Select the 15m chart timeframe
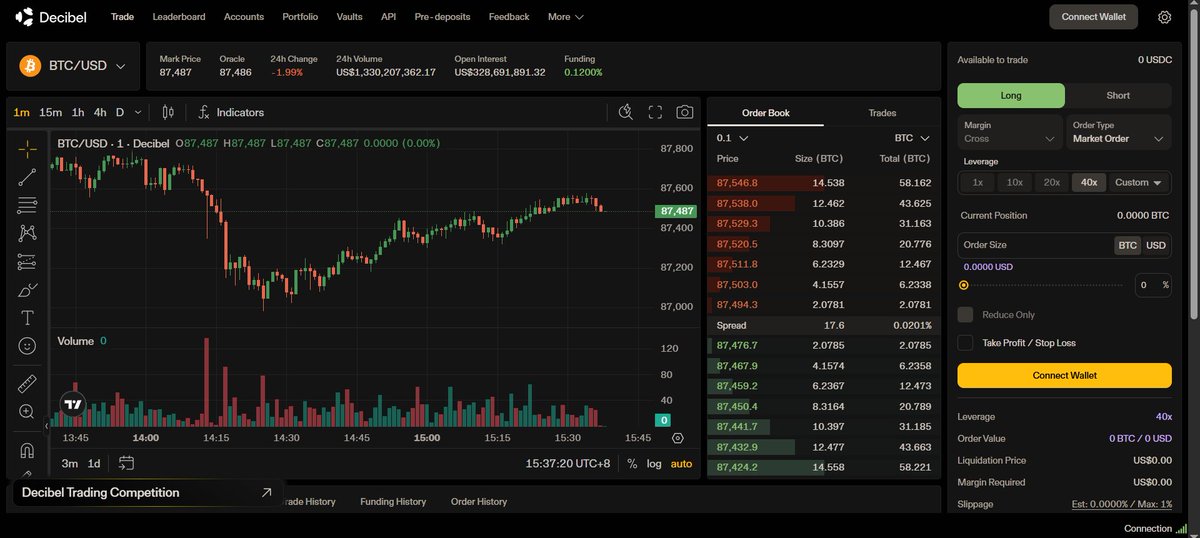 (50, 112)
